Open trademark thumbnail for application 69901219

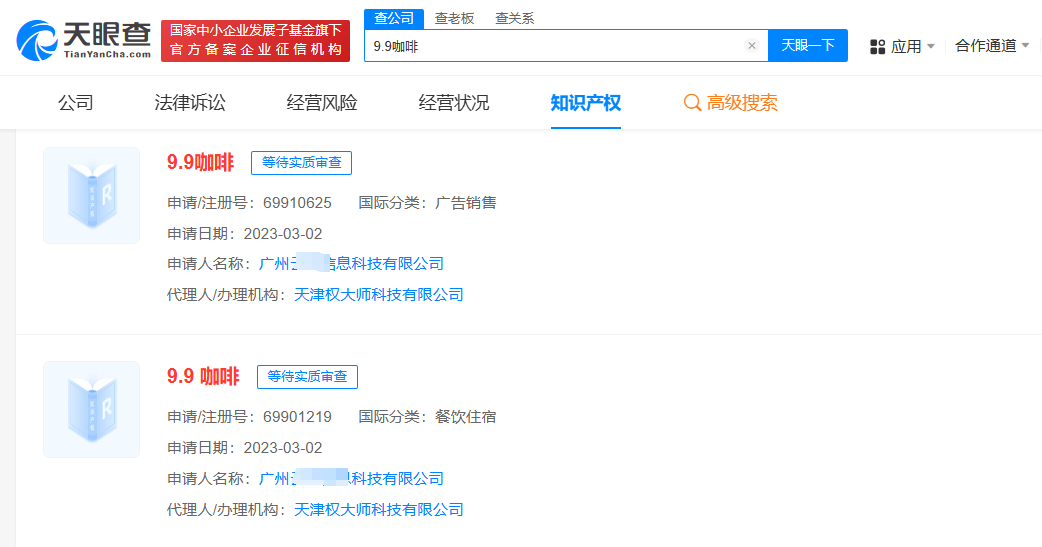click(x=92, y=409)
